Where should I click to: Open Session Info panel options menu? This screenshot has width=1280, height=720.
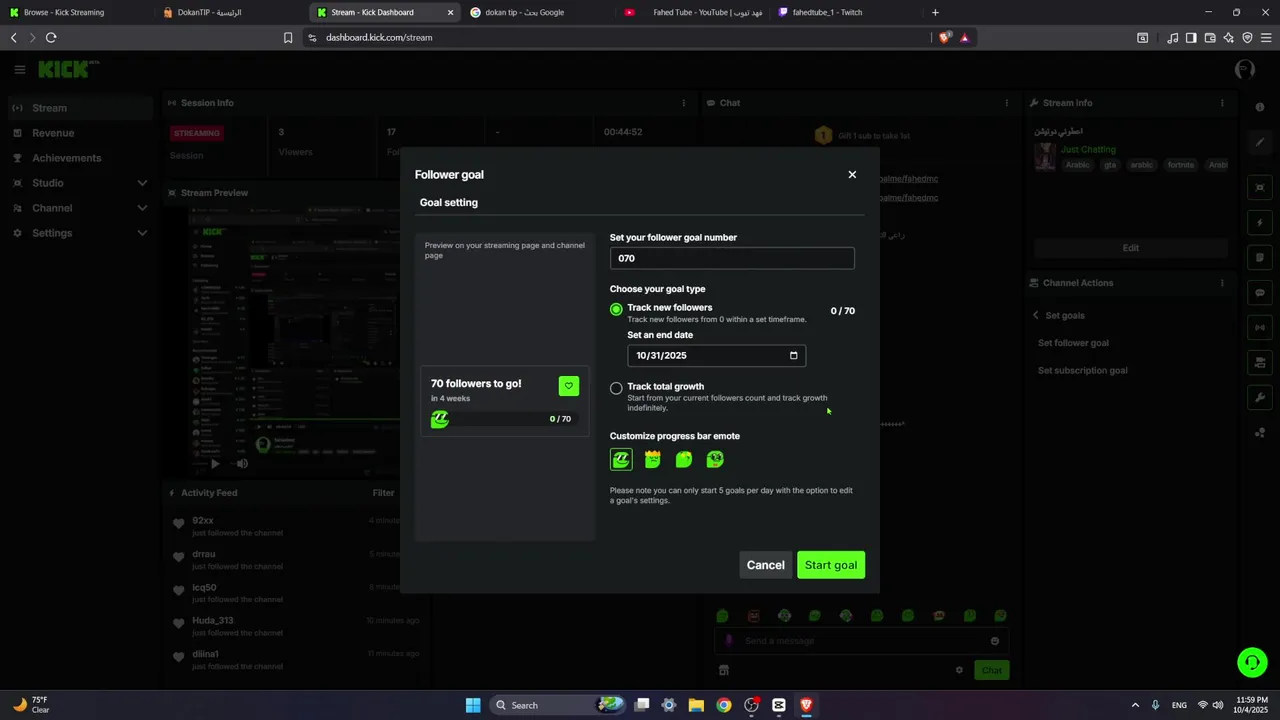click(684, 103)
